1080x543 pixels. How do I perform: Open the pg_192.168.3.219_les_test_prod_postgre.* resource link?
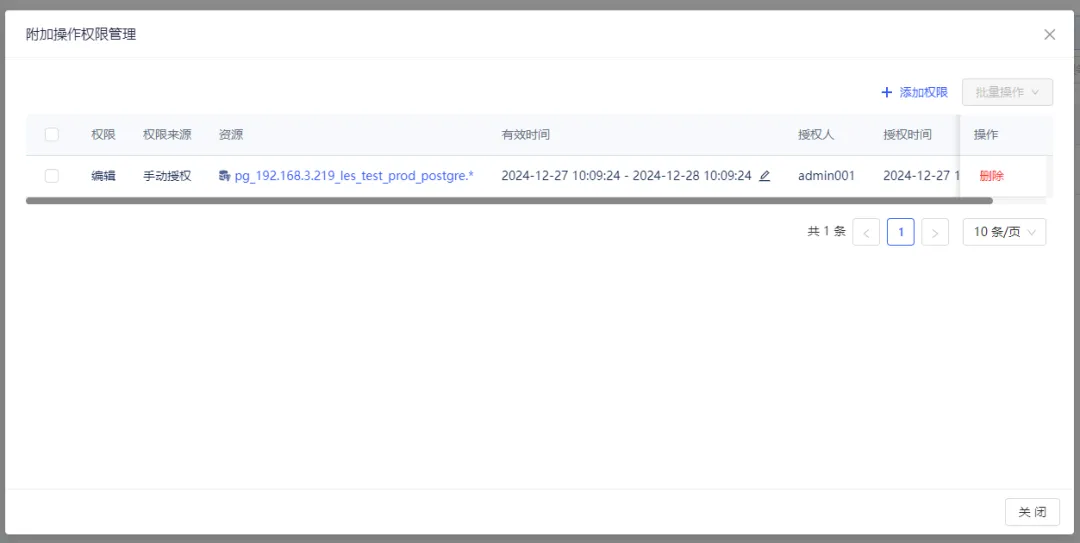354,176
